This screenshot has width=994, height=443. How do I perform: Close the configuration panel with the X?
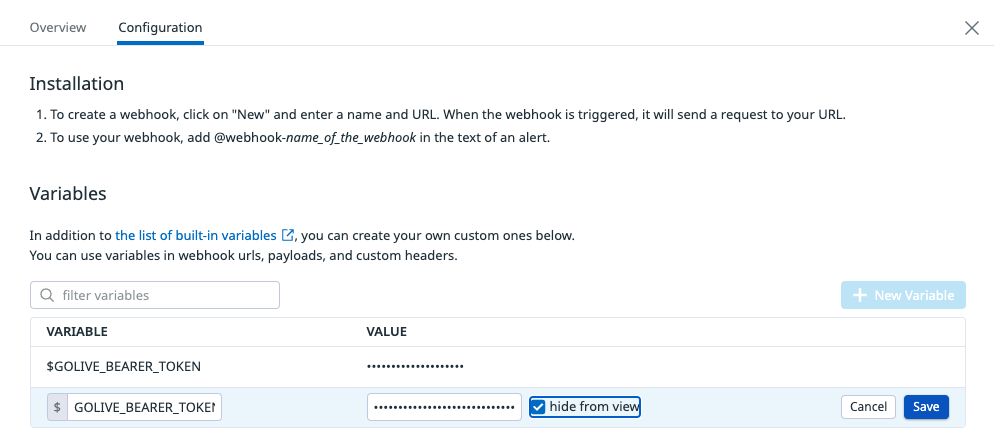point(971,28)
